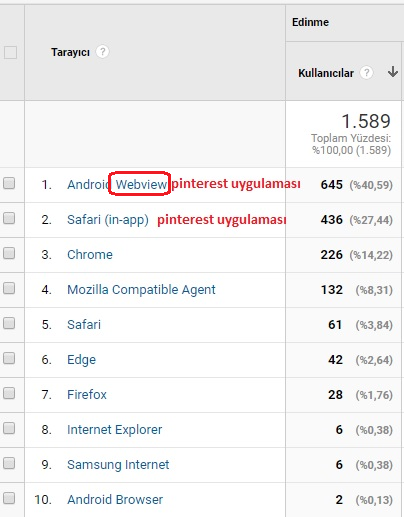The image size is (404, 517).
Task: Mark the Safari (in-app) row checkbox
Action: [9, 218]
